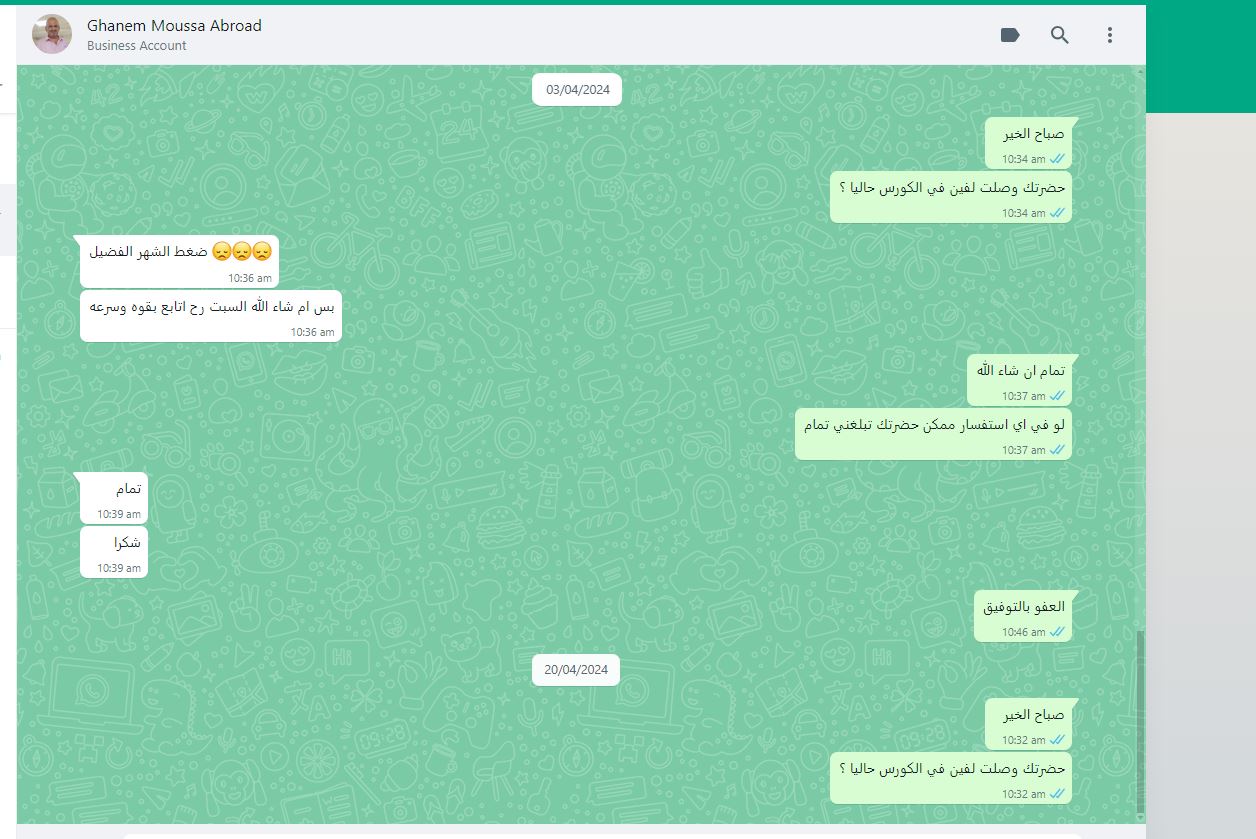Select the message about استفسار at 10:37

coord(933,434)
